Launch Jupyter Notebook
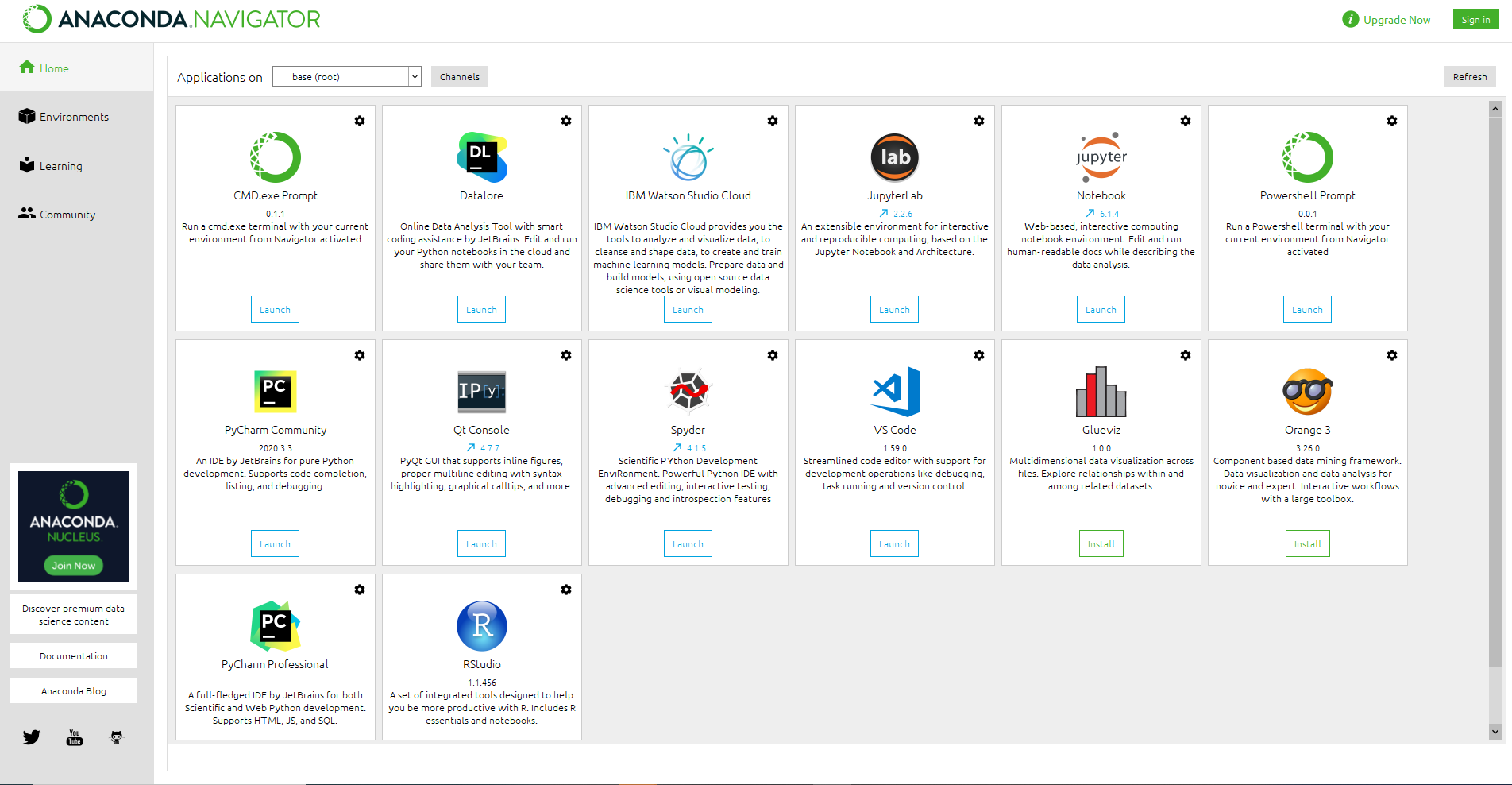 (x=1101, y=309)
